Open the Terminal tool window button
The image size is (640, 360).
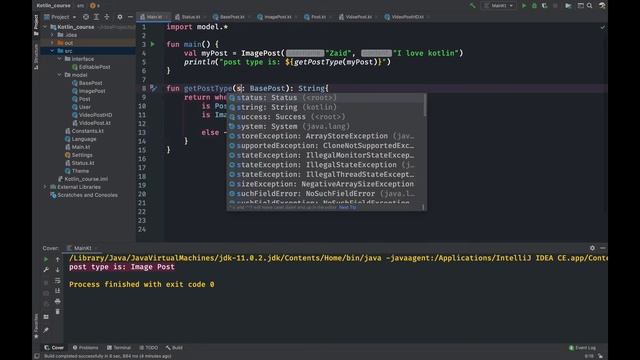point(119,348)
